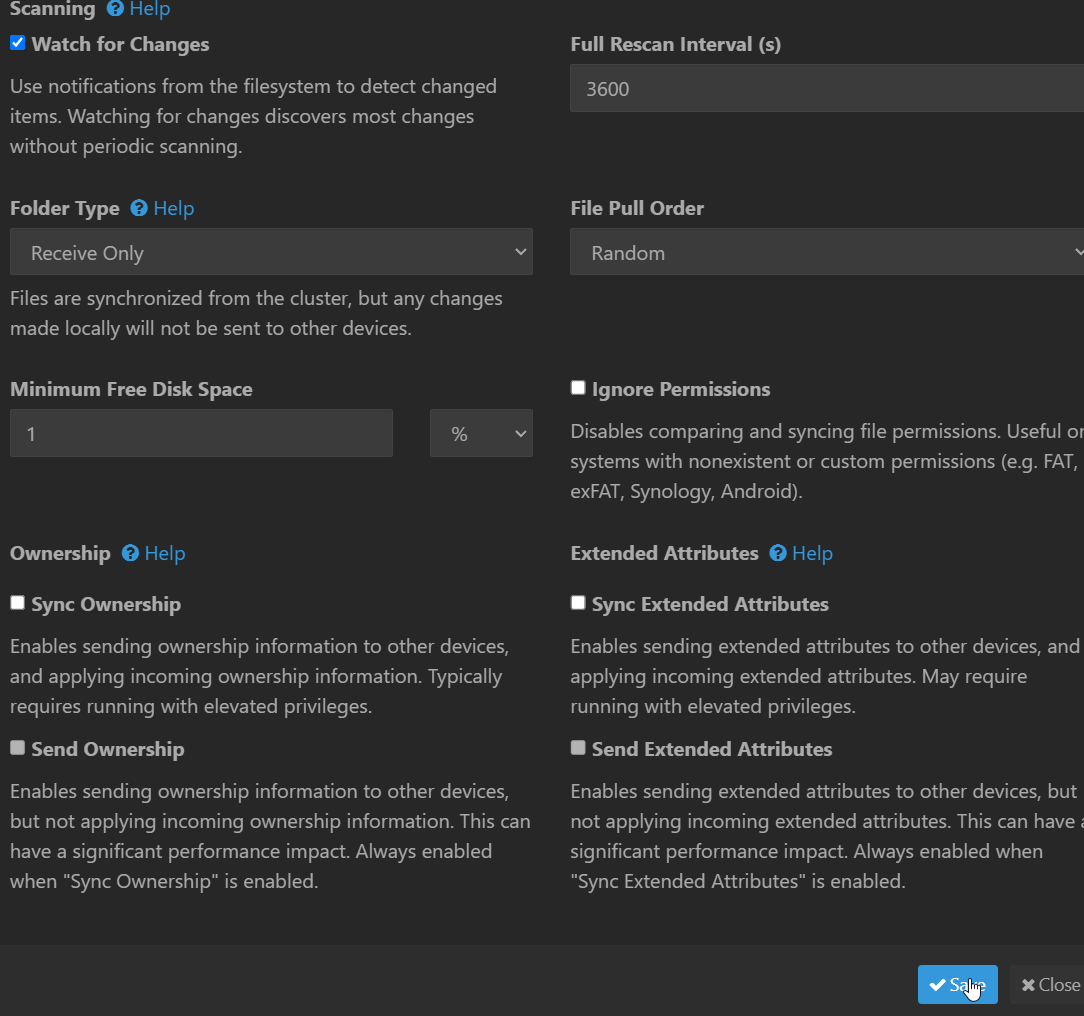Save the folder settings
The width and height of the screenshot is (1084, 1016).
(x=957, y=985)
